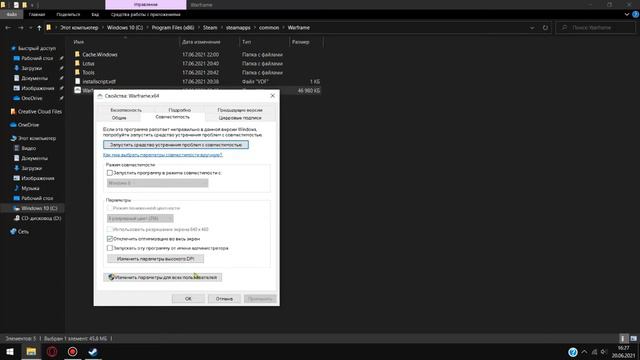Open Музыка under This PC
Screen dimensions: 640x360
click(30, 188)
